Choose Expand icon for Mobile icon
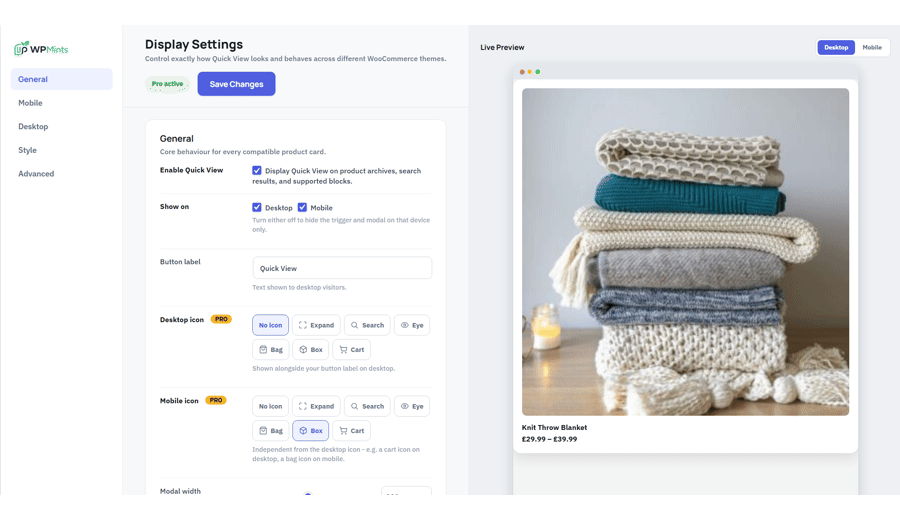Viewport: 900px width, 520px height. click(x=316, y=406)
